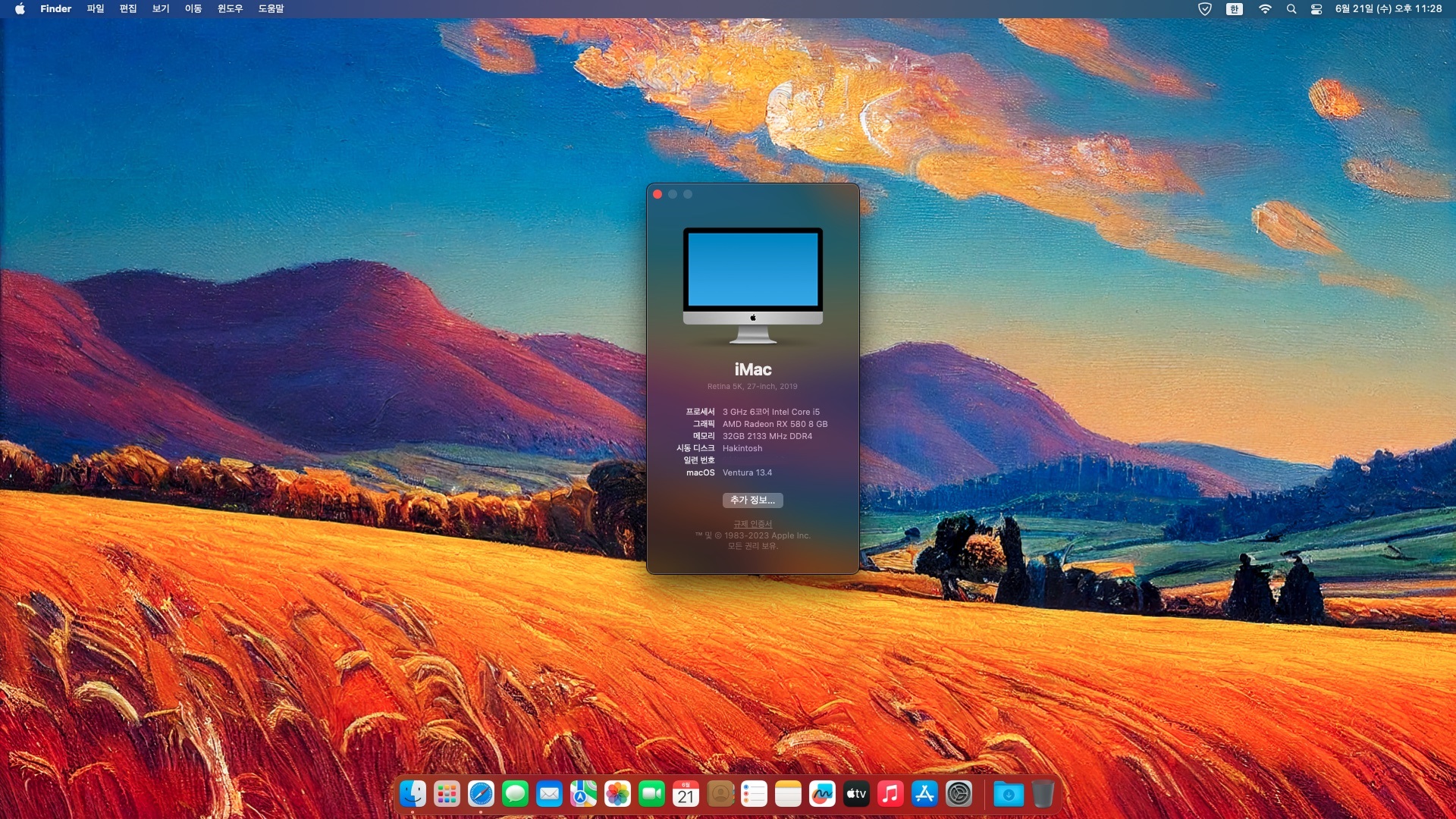Open the Downloads folder in the Dock
This screenshot has height=819, width=1456.
point(1009,794)
